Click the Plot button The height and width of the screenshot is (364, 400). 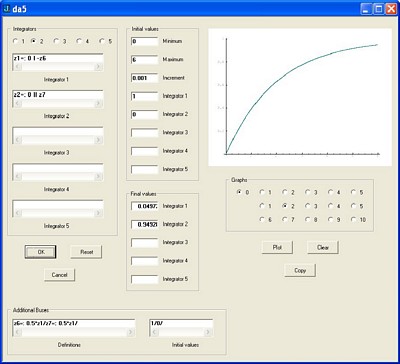tap(277, 248)
